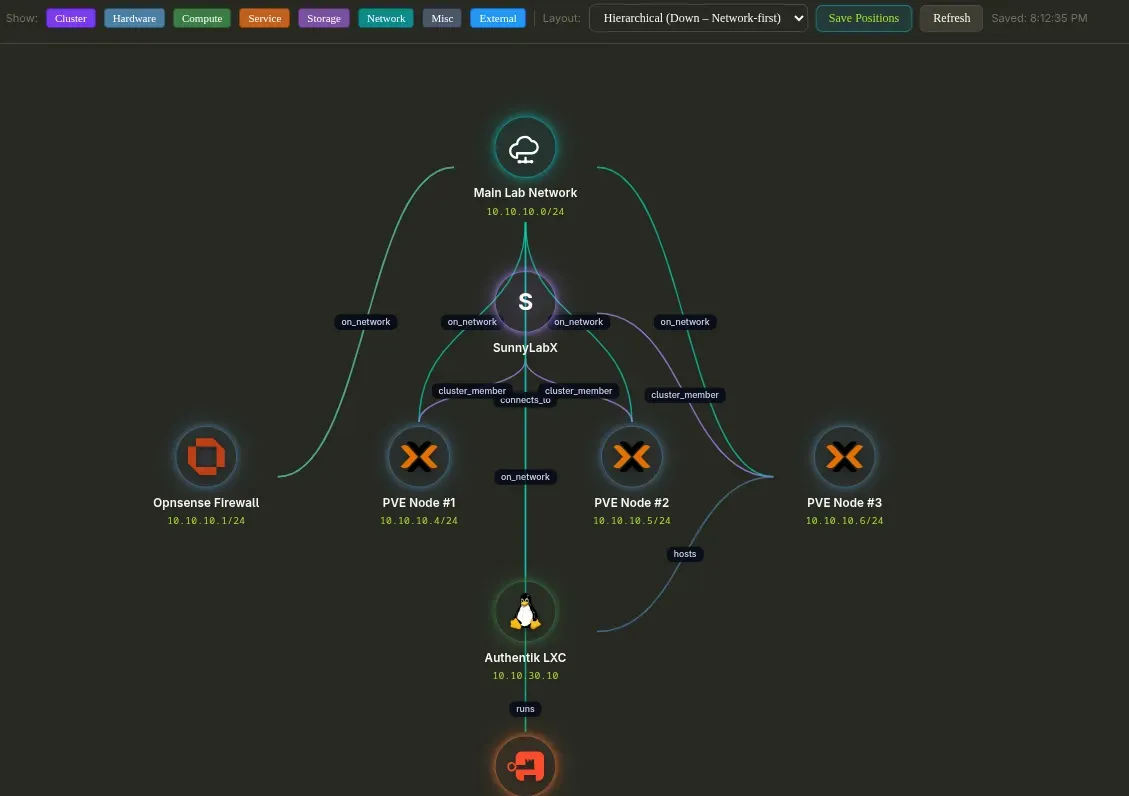Click Save Positions button

[x=863, y=18]
